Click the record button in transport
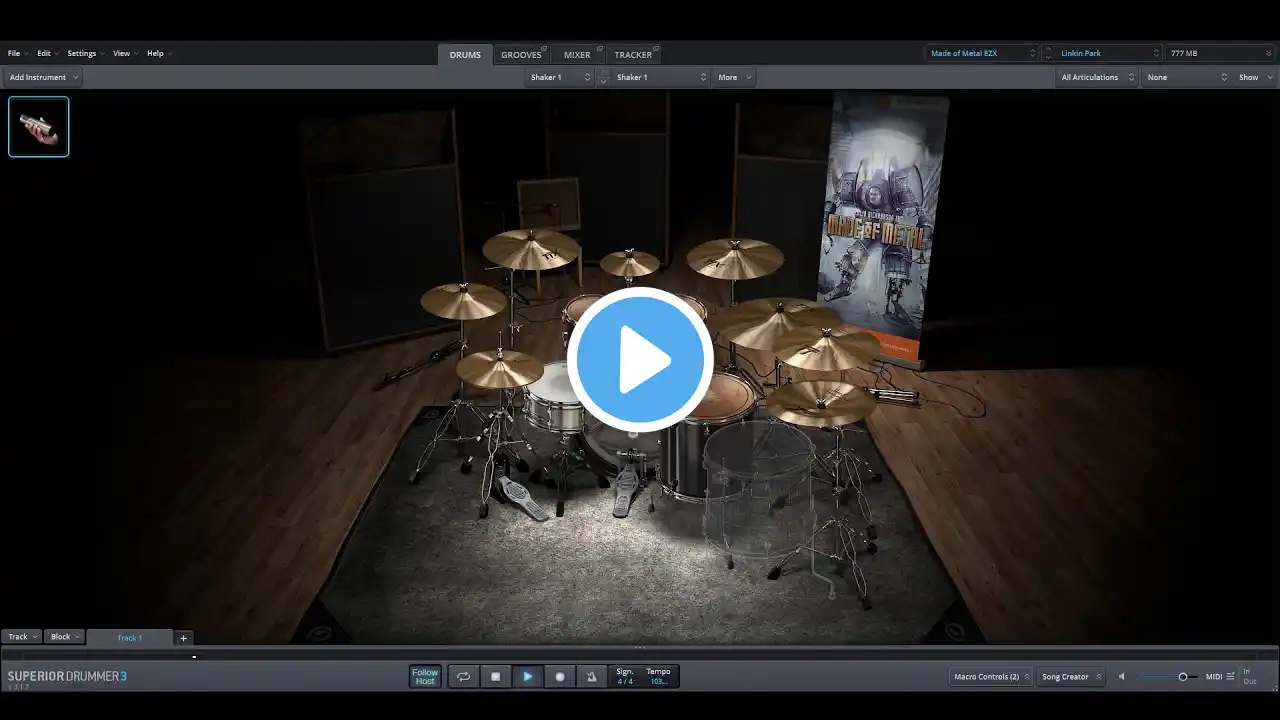This screenshot has height=720, width=1280. click(559, 677)
